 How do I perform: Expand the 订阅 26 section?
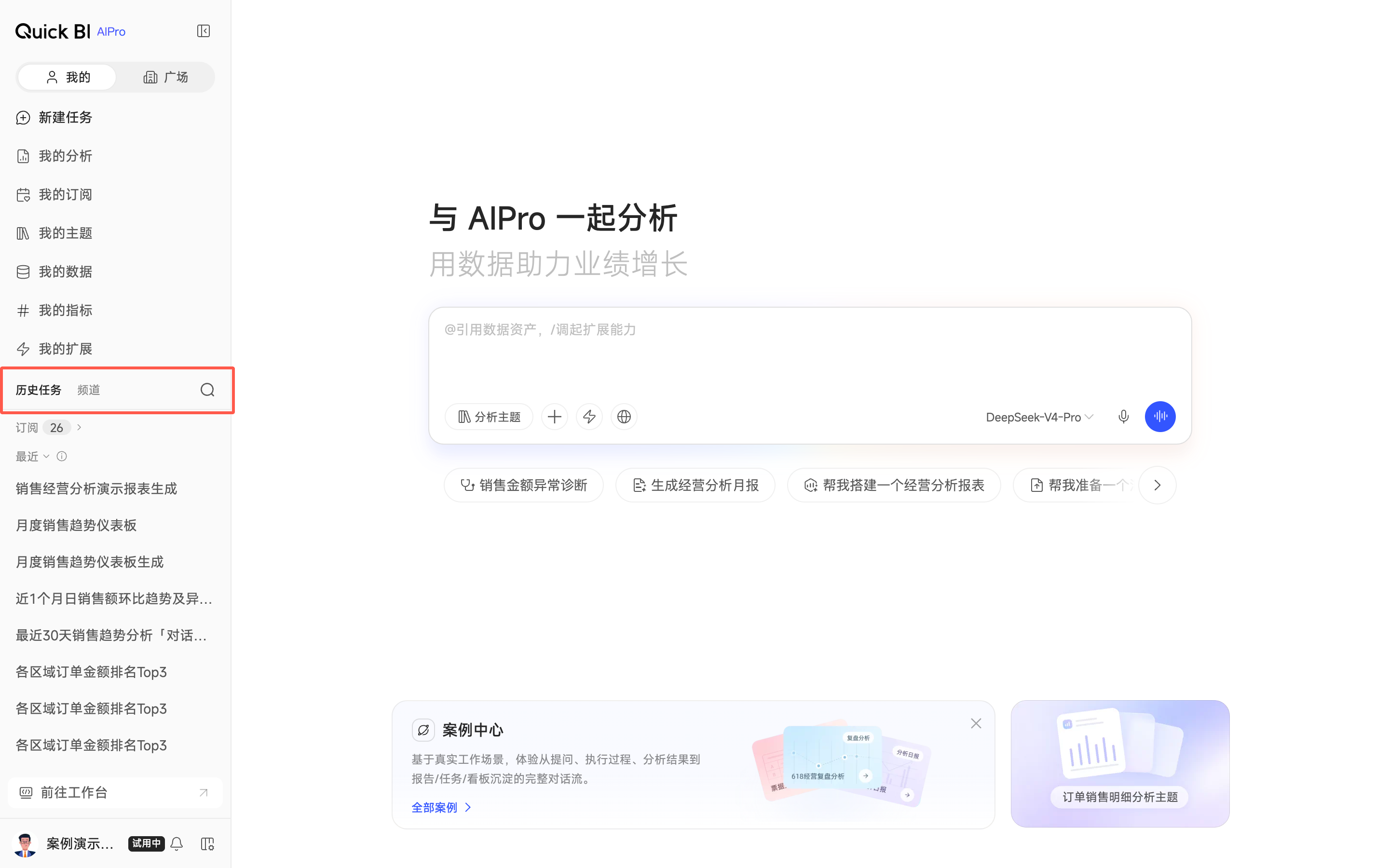tap(49, 428)
